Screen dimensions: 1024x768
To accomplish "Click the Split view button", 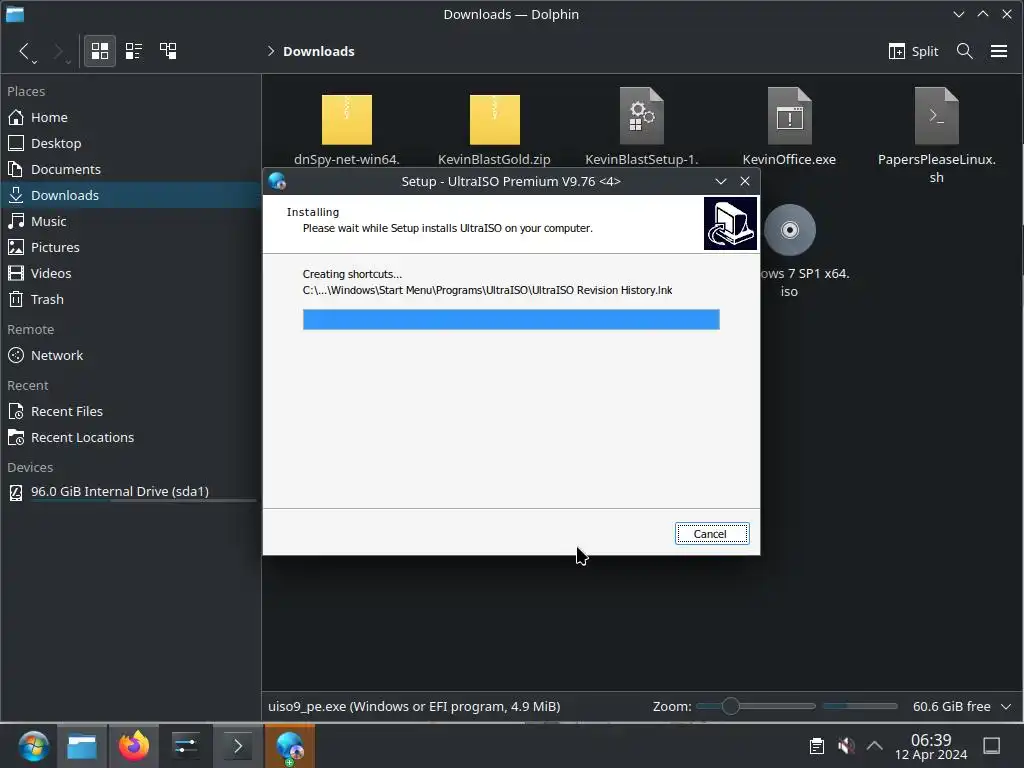I will pos(913,51).
